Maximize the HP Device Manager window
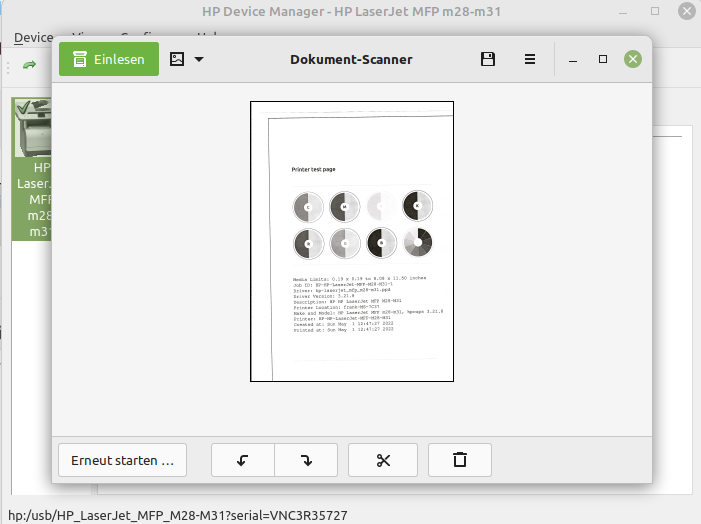This screenshot has height=524, width=701. pyautogui.click(x=655, y=11)
